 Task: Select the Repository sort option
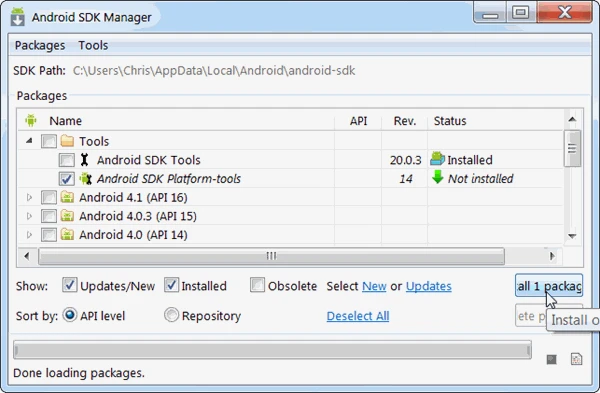(171, 315)
